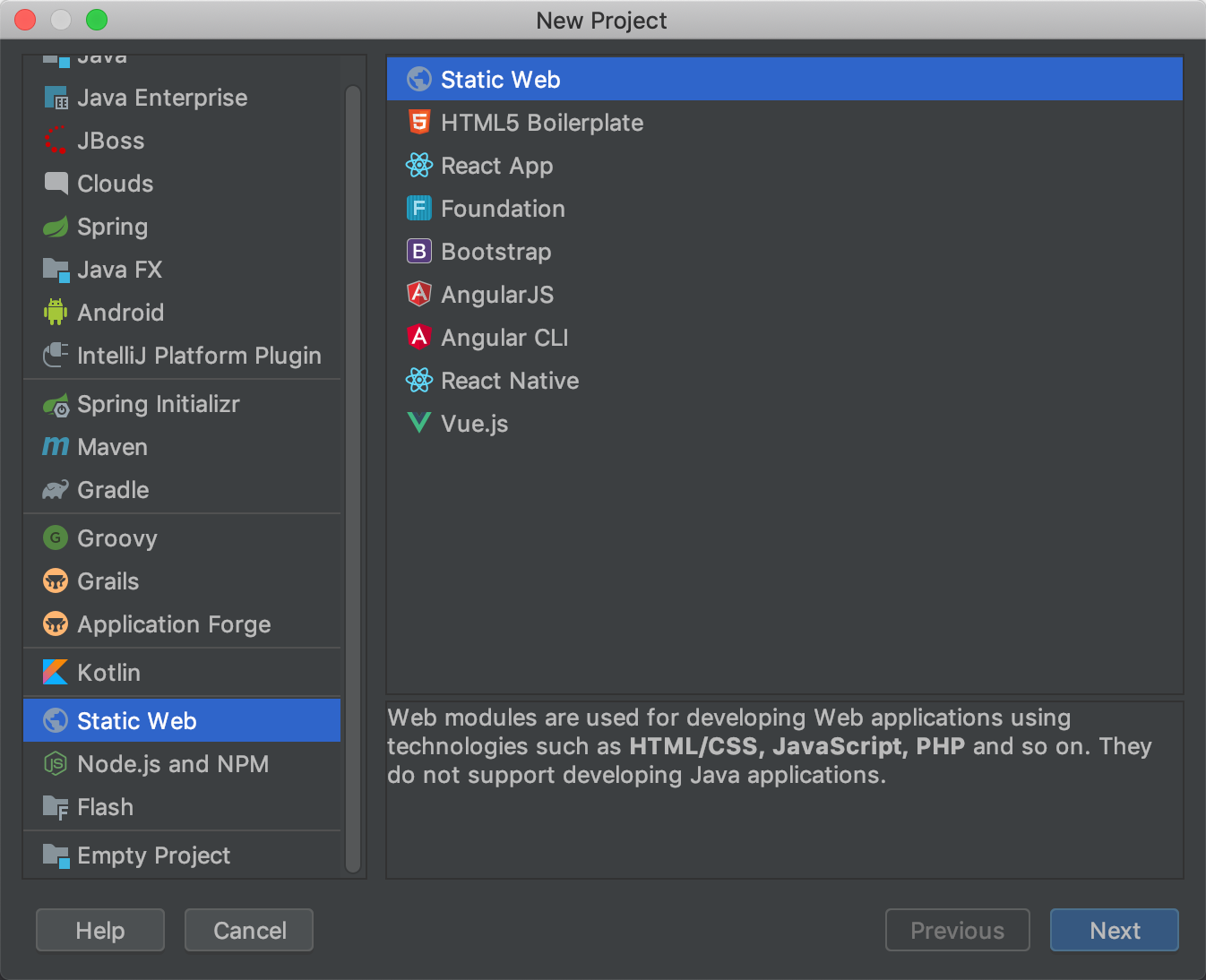Select HTML5 Boilerplate template
1206x980 pixels.
pos(785,123)
